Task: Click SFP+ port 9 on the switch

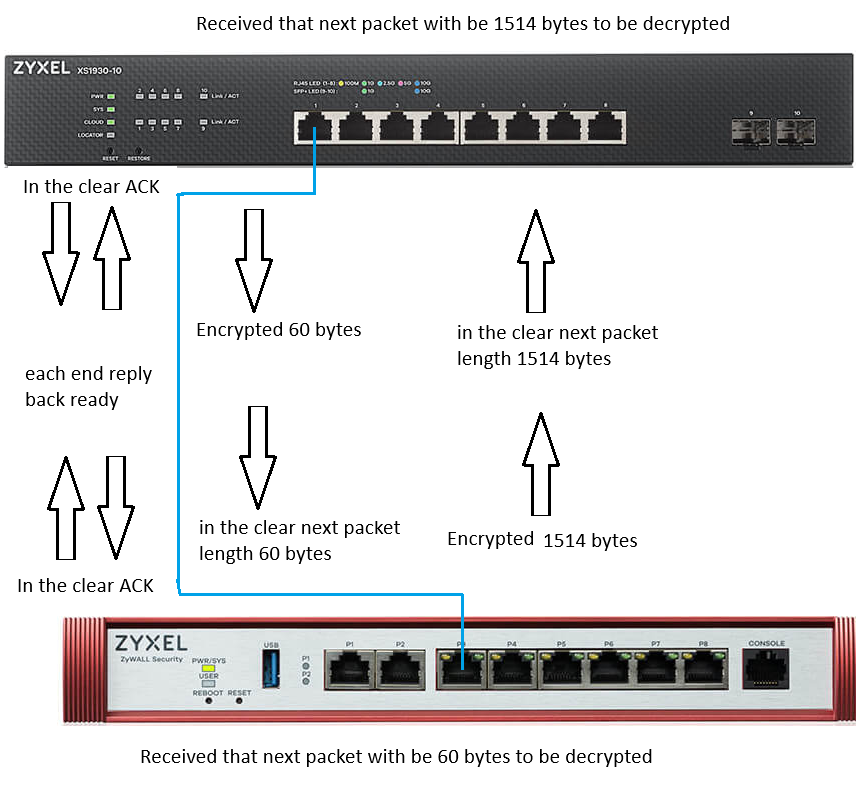Action: 751,132
